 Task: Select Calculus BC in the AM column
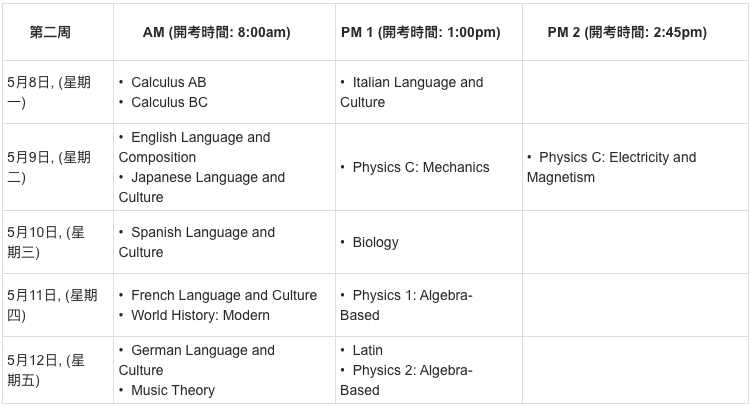[x=169, y=102]
